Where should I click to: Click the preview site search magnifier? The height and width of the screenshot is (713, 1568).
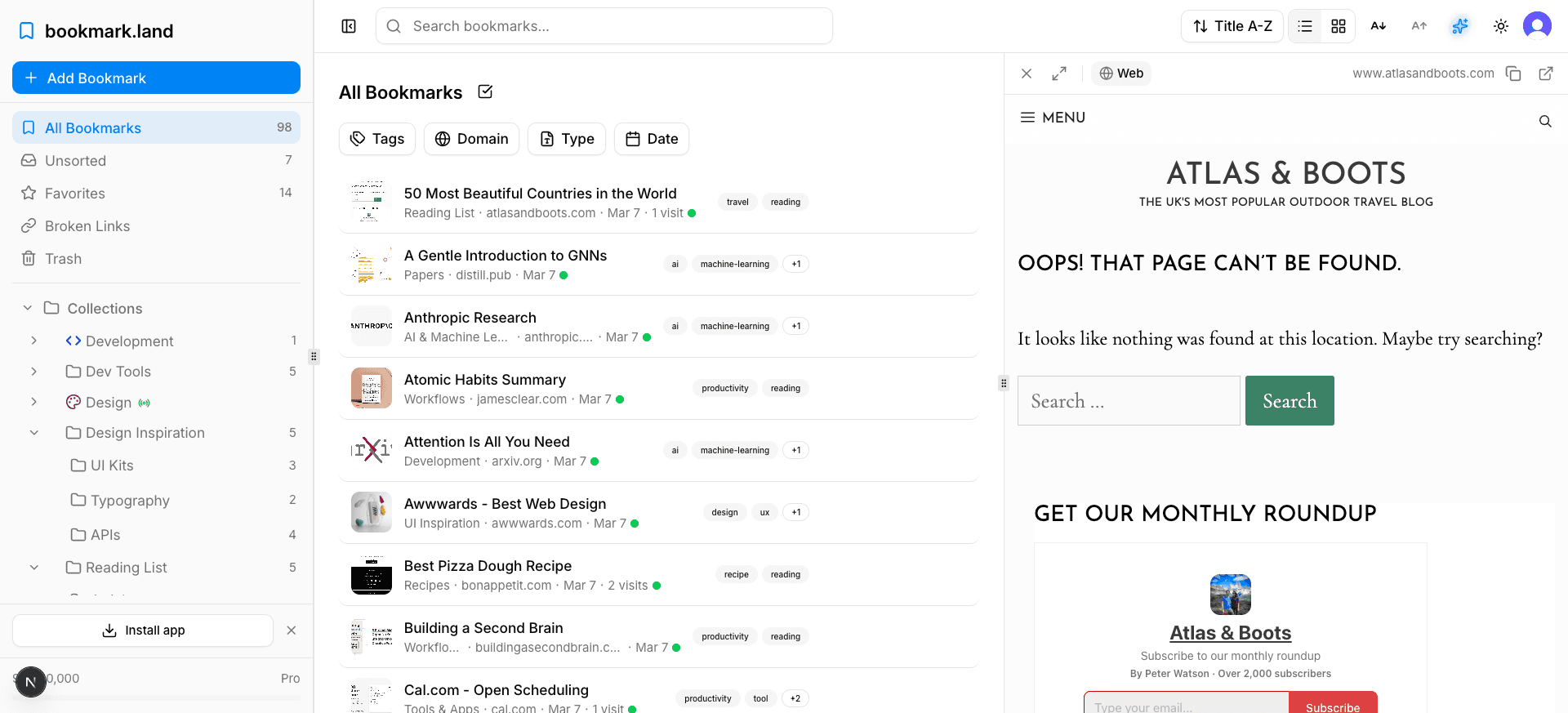click(1545, 121)
